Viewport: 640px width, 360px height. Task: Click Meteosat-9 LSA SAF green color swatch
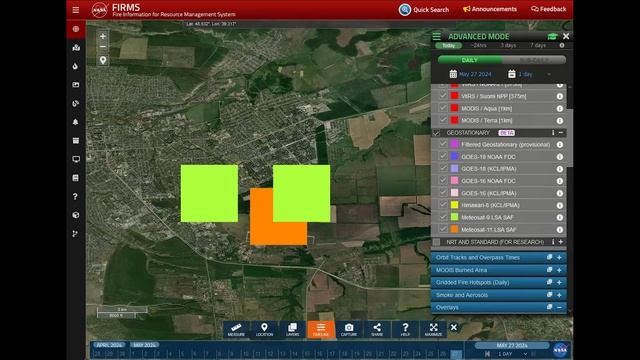coord(454,217)
